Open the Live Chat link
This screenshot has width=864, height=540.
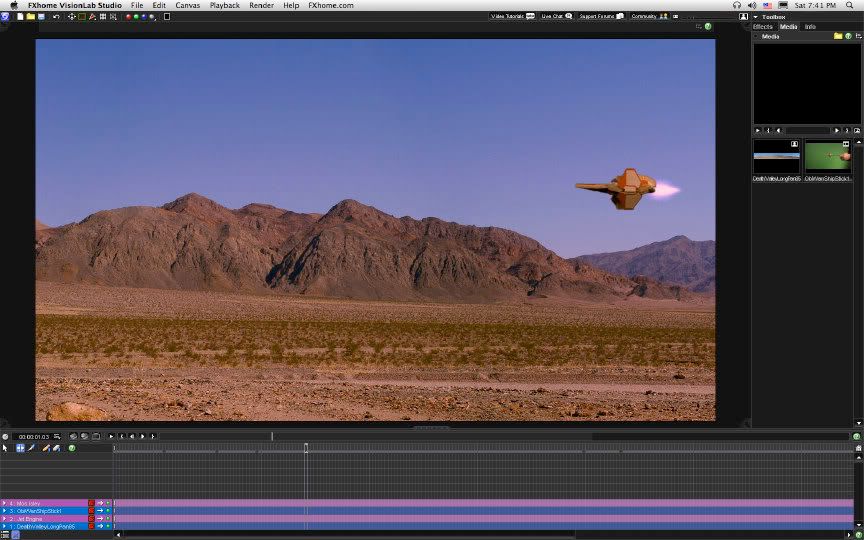point(557,17)
